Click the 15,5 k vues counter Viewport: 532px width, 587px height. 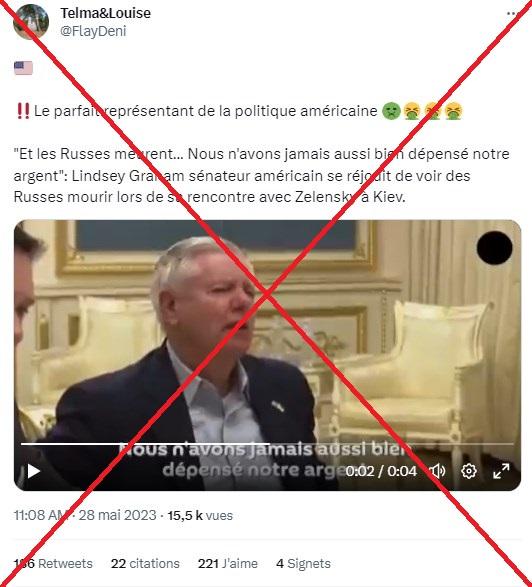point(200,515)
